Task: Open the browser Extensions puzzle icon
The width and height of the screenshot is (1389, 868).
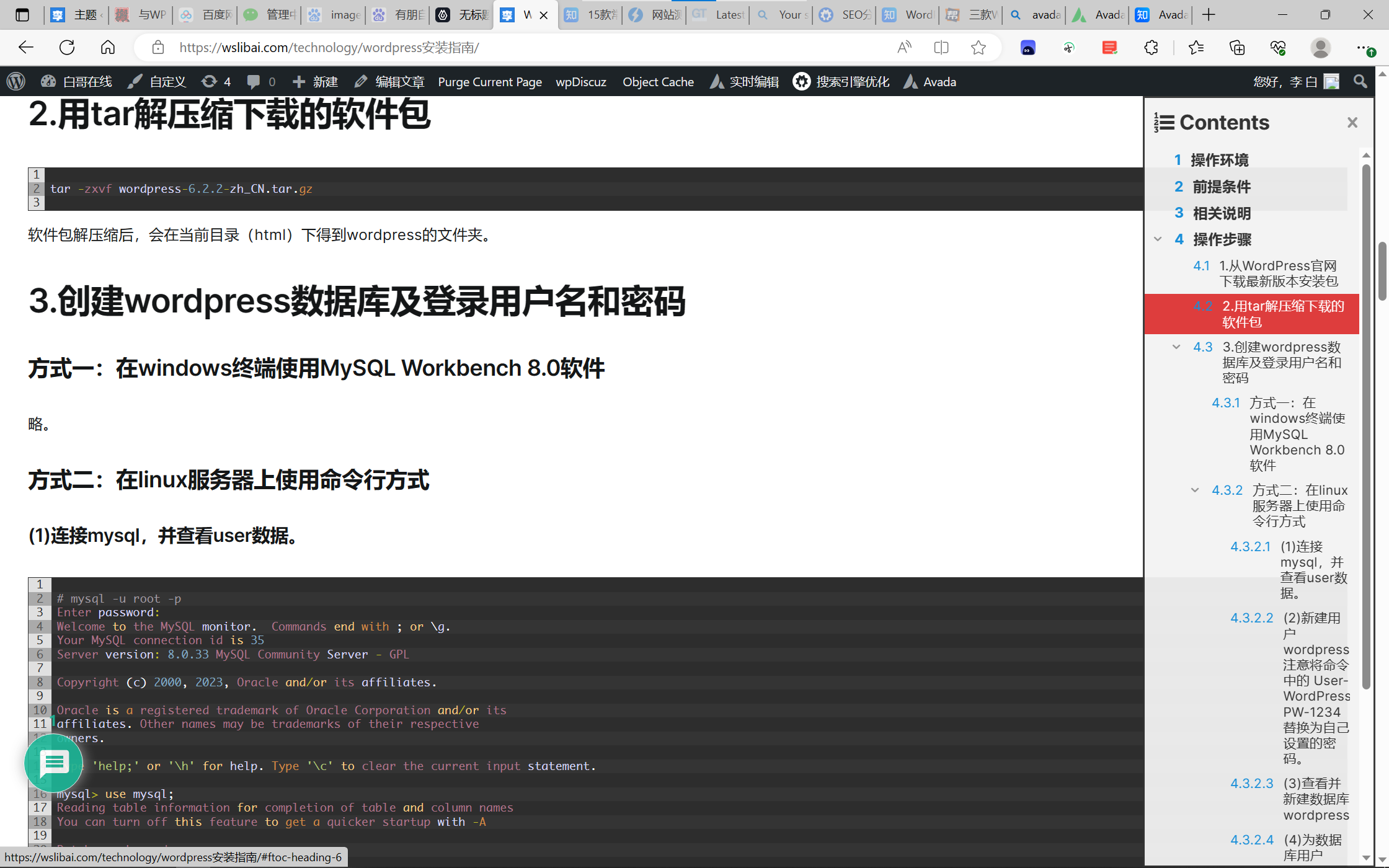Action: click(x=1151, y=48)
